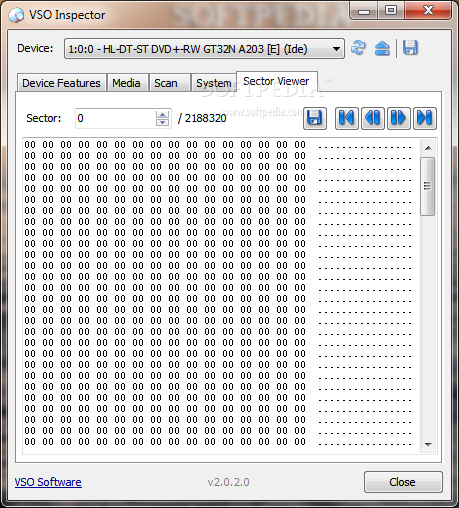
Task: Refresh the device list icon
Action: (358, 48)
